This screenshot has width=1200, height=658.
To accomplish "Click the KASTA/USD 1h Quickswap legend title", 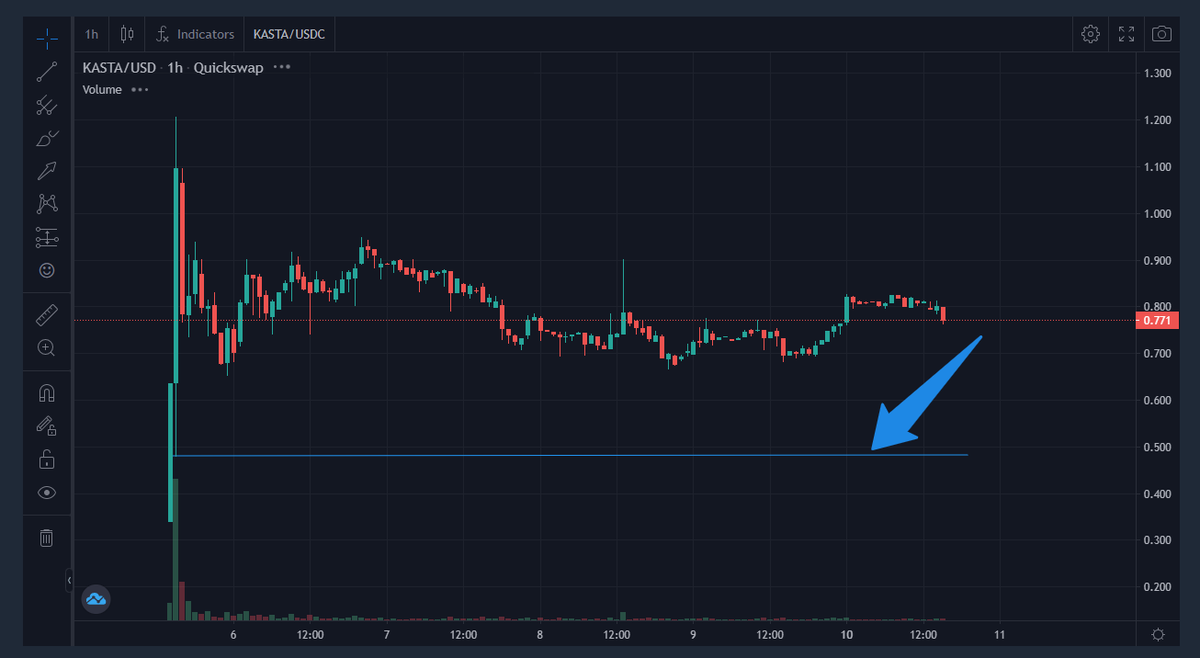I will tap(174, 67).
